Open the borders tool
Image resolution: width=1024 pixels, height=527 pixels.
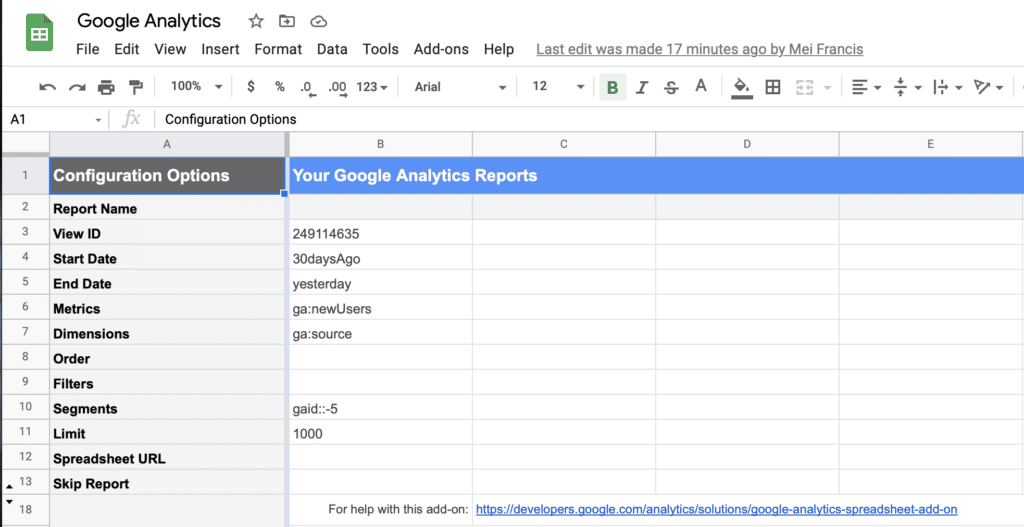click(x=773, y=87)
